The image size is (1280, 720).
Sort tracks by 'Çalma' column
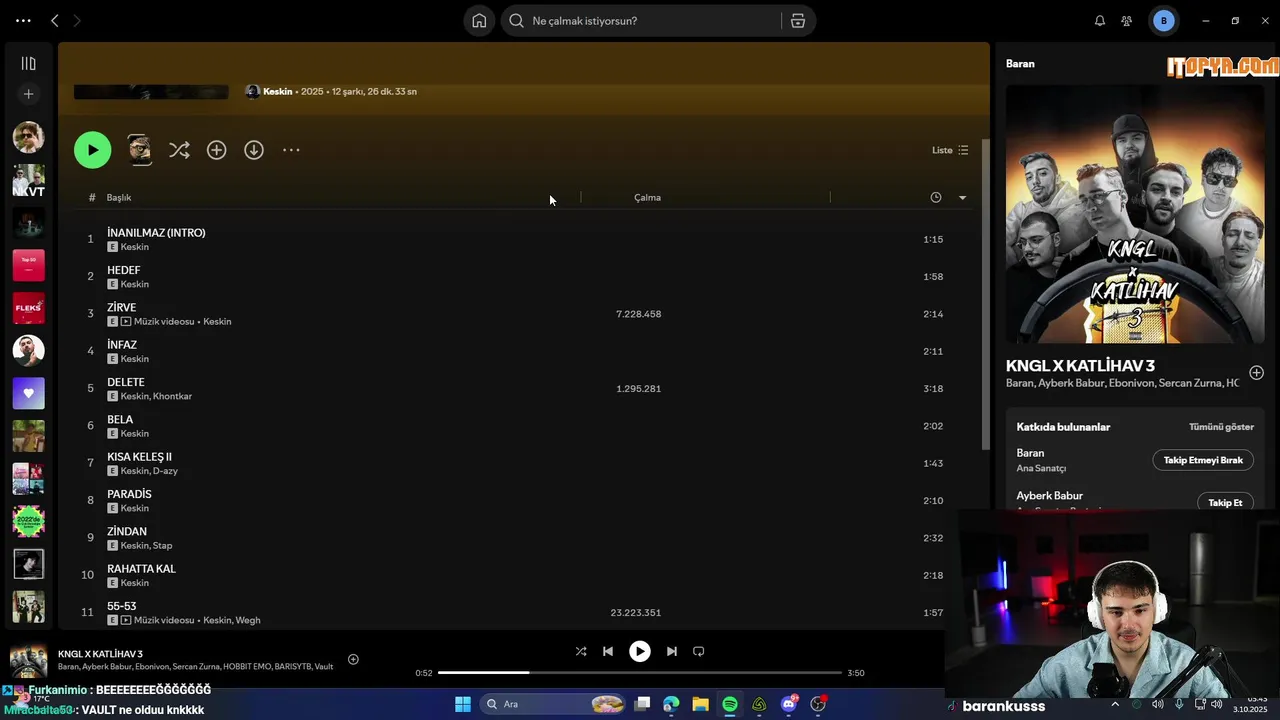click(x=647, y=197)
